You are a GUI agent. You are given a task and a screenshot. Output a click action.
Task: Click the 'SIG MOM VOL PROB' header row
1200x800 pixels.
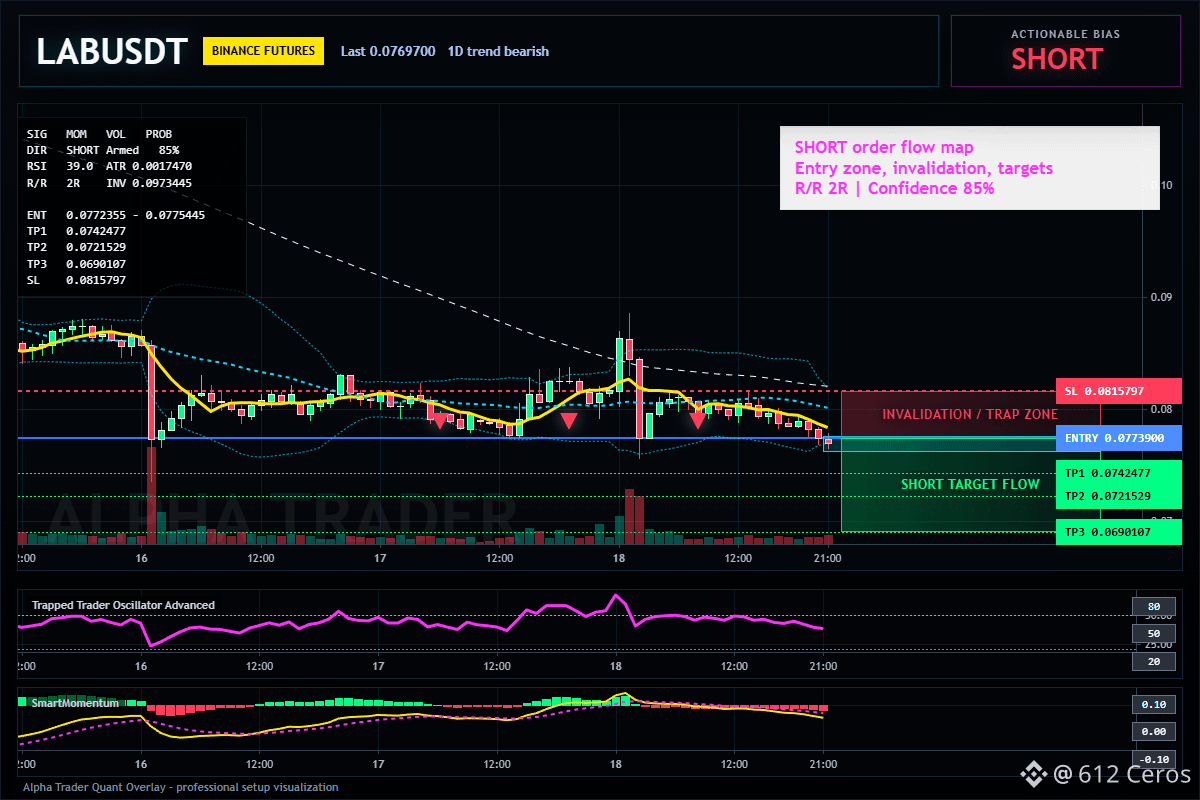pyautogui.click(x=99, y=134)
